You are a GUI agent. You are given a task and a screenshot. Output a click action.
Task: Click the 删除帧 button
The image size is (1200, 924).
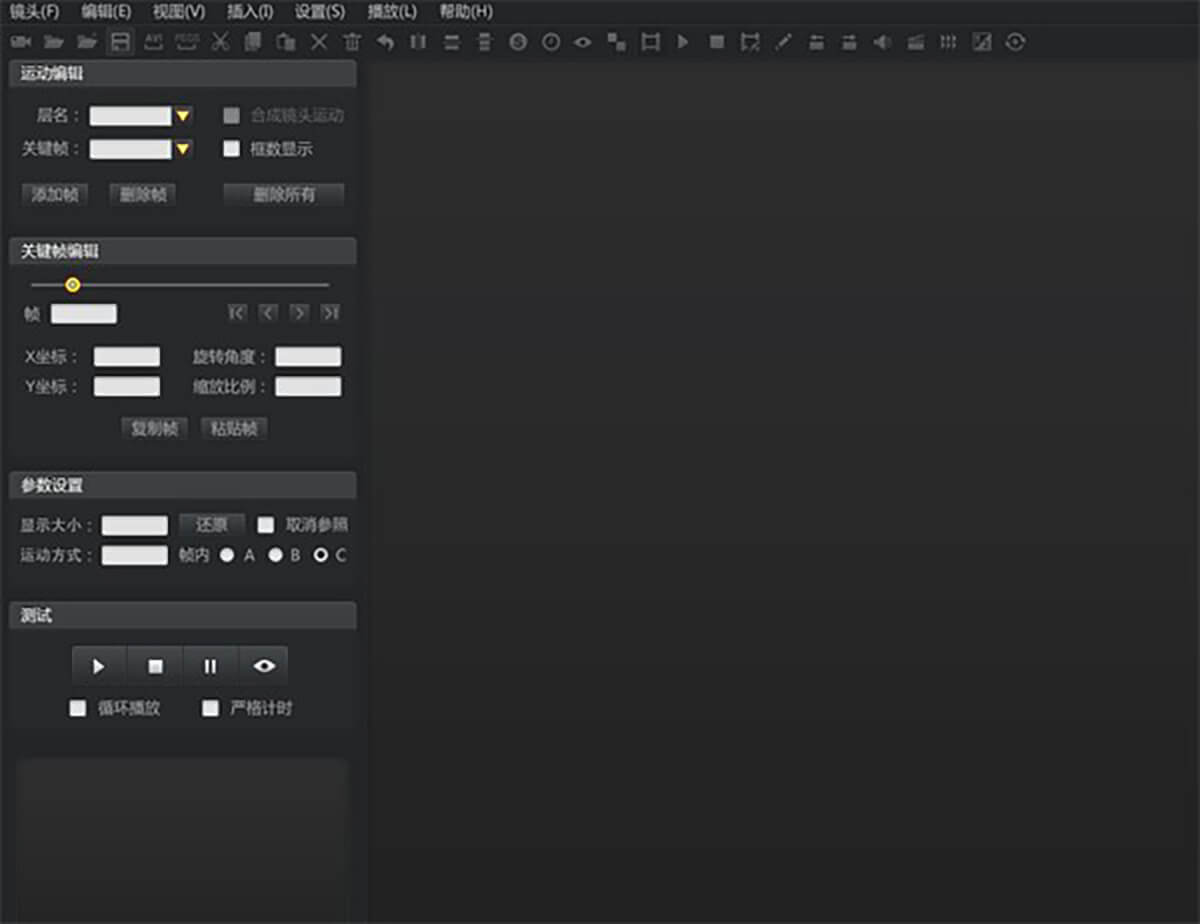click(143, 195)
